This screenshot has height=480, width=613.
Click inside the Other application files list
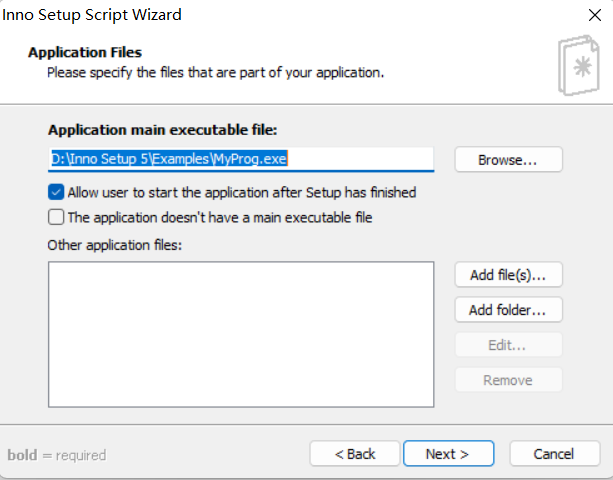[241, 334]
